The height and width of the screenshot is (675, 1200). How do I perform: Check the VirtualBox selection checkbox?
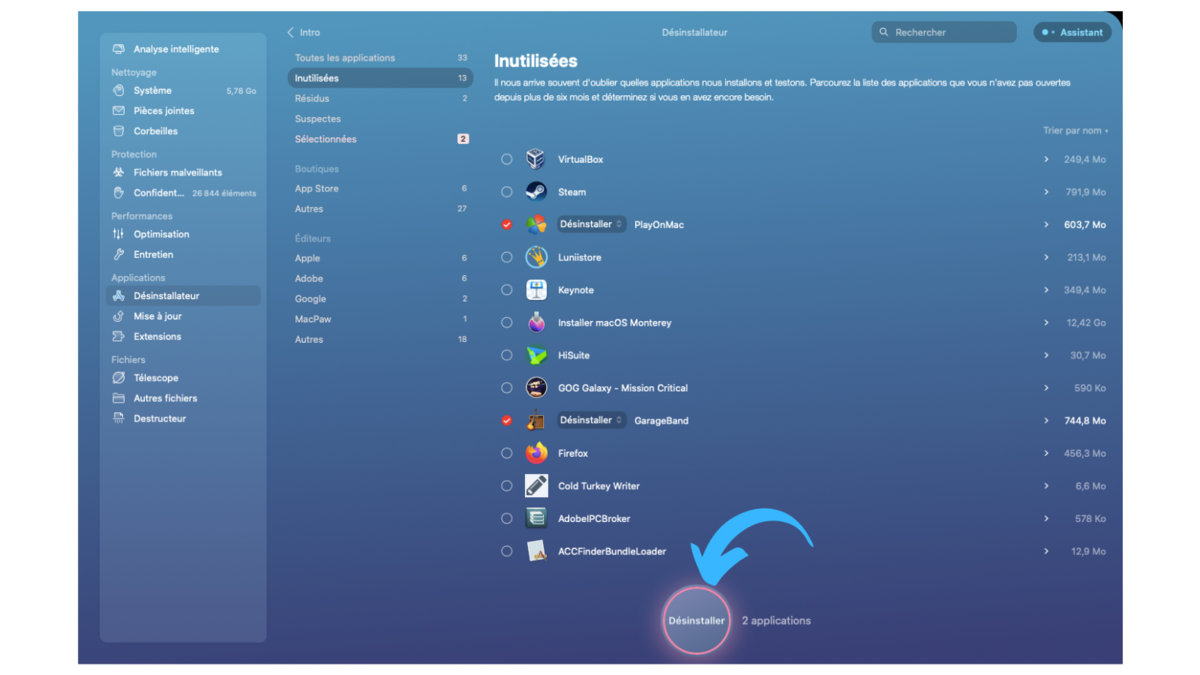(x=507, y=159)
